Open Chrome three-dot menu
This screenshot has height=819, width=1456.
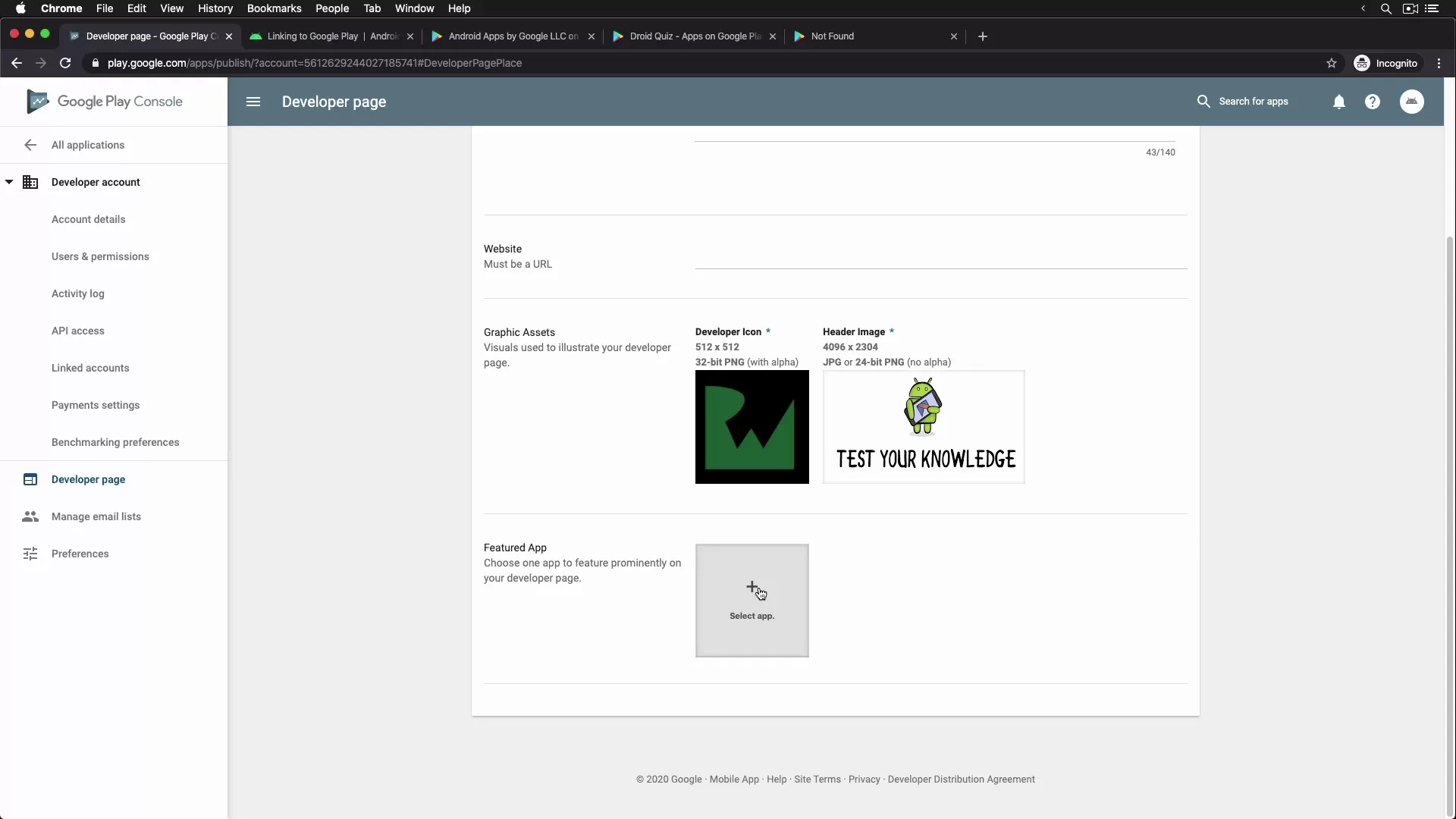coord(1439,63)
